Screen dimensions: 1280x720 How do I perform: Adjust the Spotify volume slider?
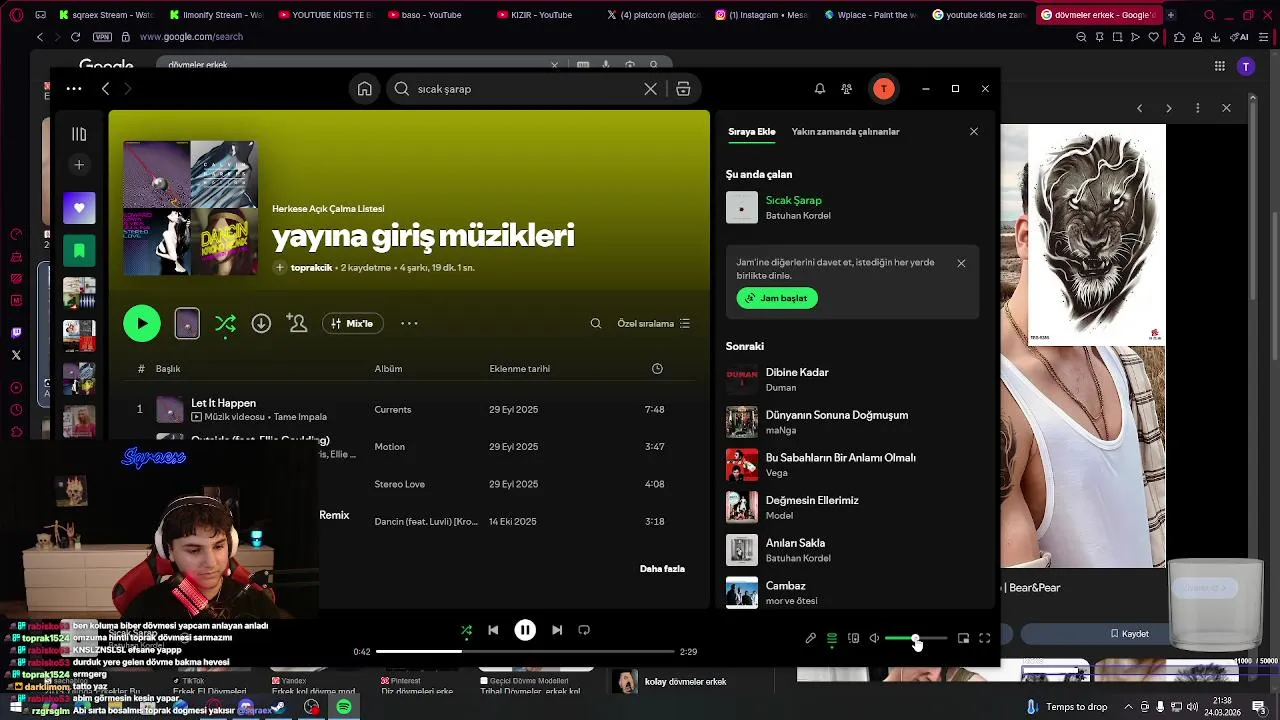[916, 638]
